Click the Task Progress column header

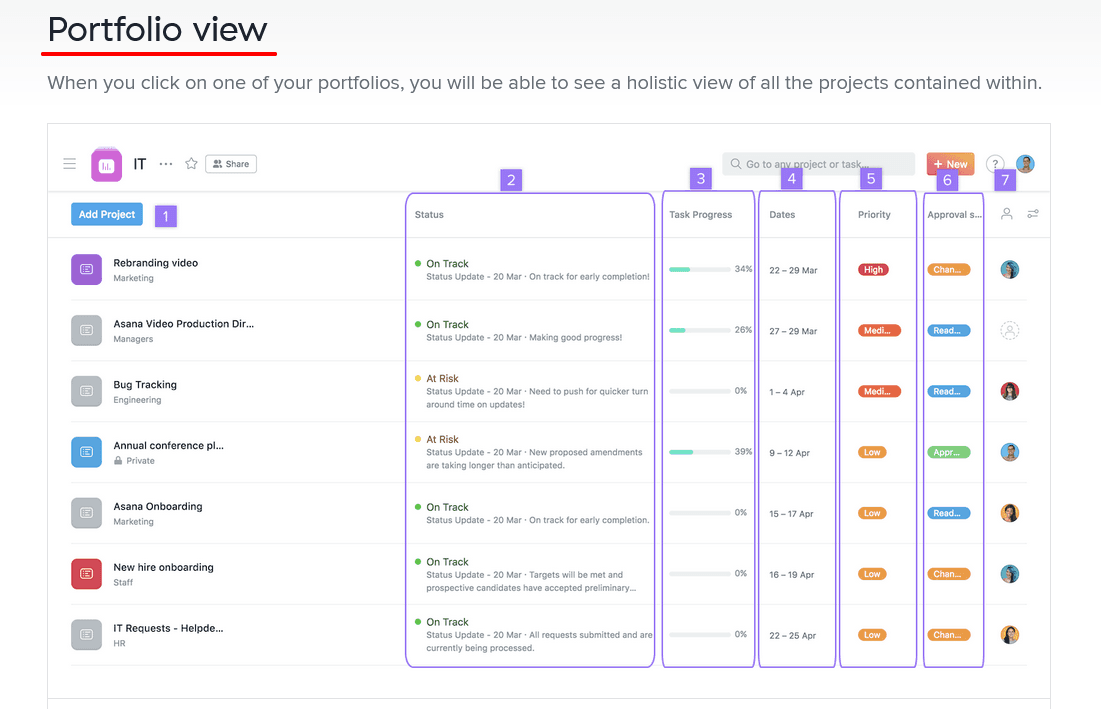[700, 215]
